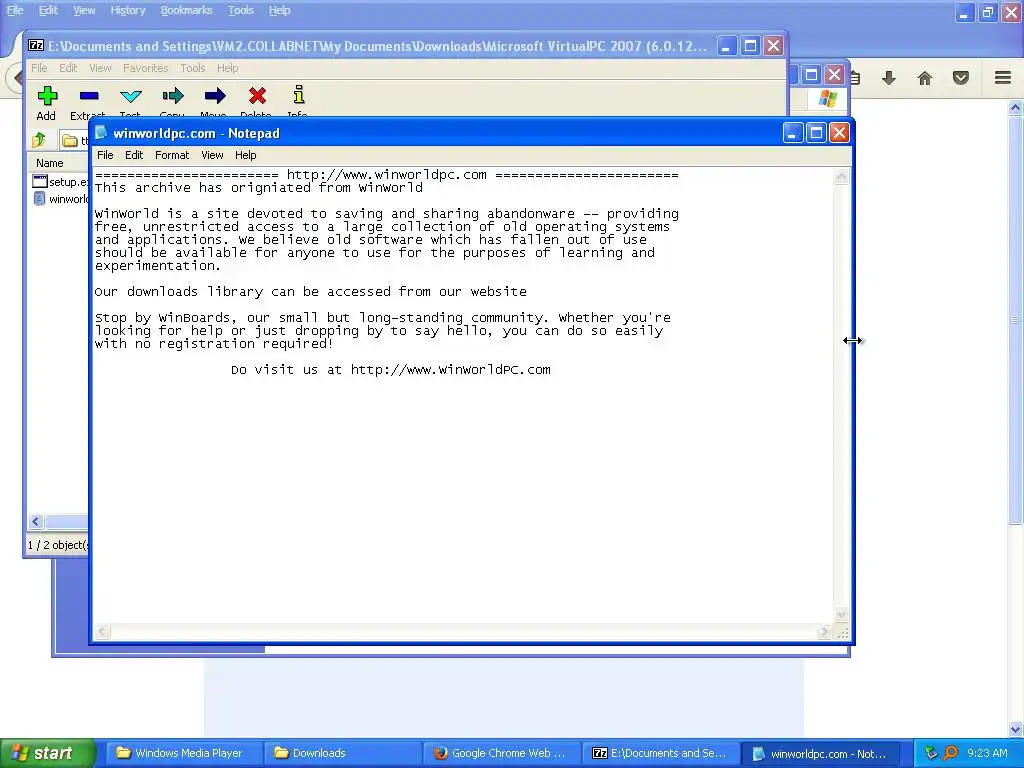The height and width of the screenshot is (768, 1024).
Task: Minimize the 7-Zip window
Action: point(726,46)
